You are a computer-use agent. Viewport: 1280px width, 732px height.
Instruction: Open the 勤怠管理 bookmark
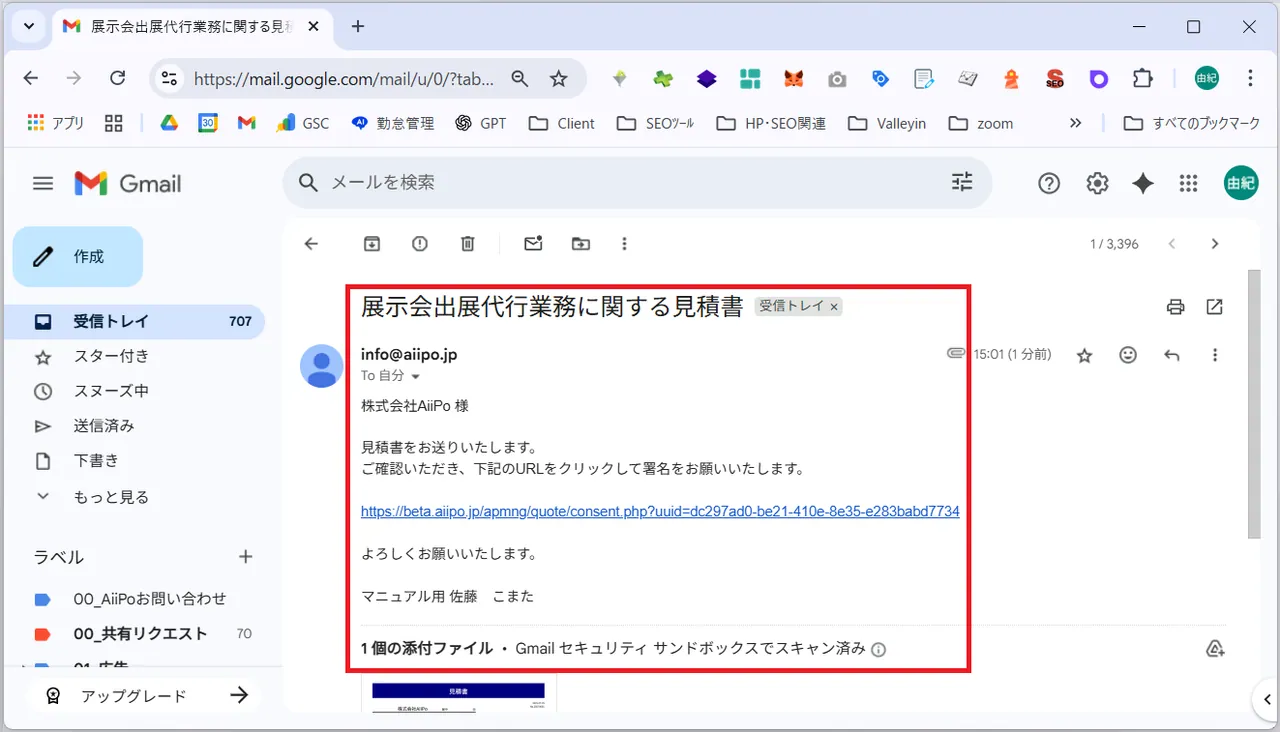(x=392, y=123)
